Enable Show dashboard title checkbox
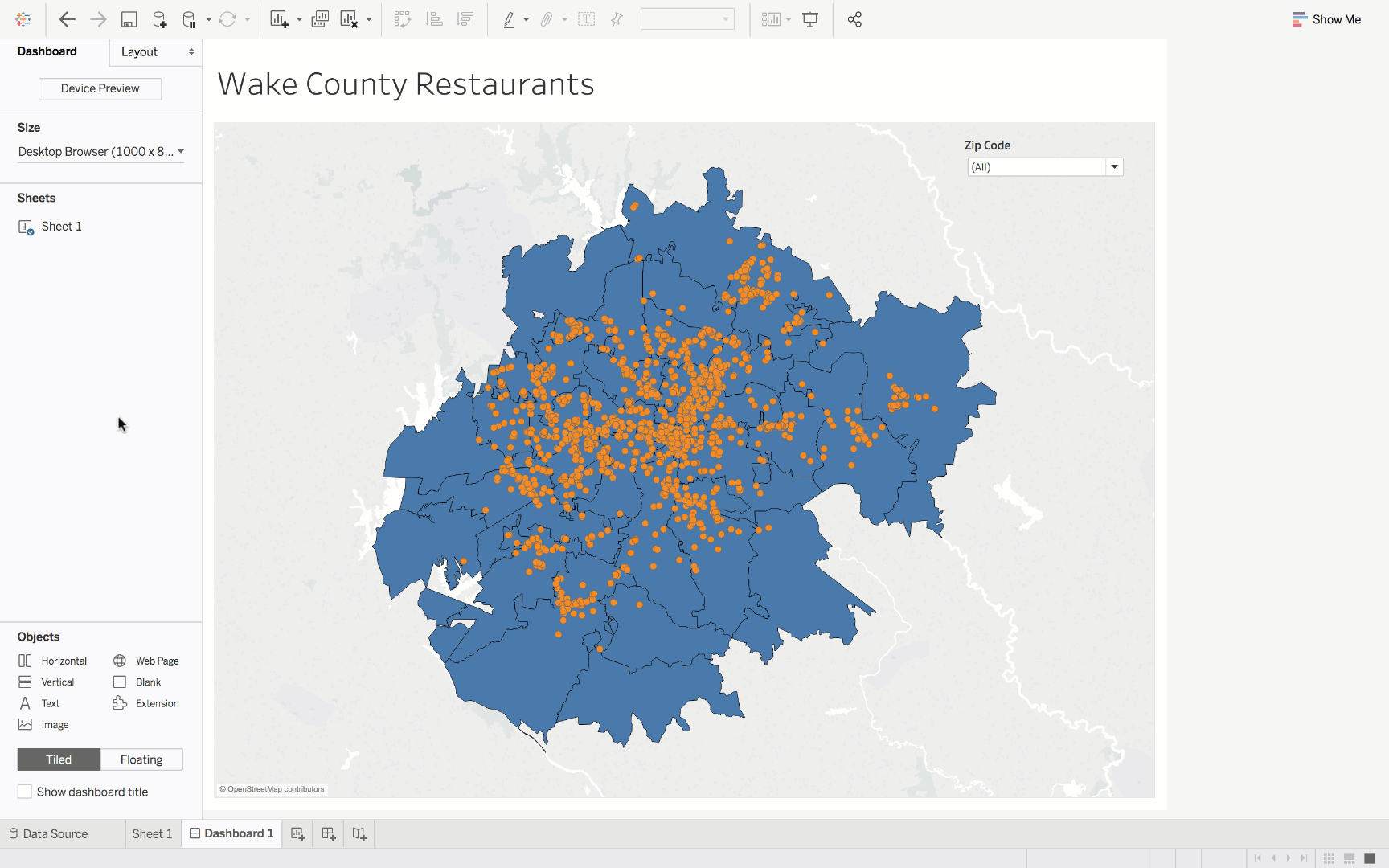This screenshot has width=1389, height=868. (25, 792)
